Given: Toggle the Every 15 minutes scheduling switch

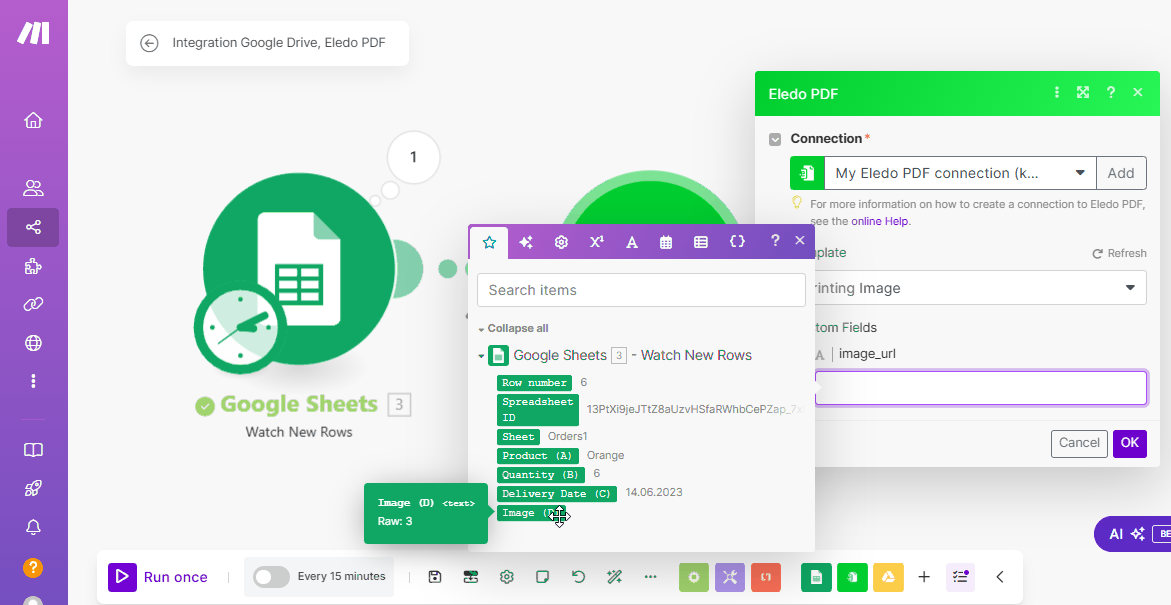Looking at the screenshot, I should [271, 577].
